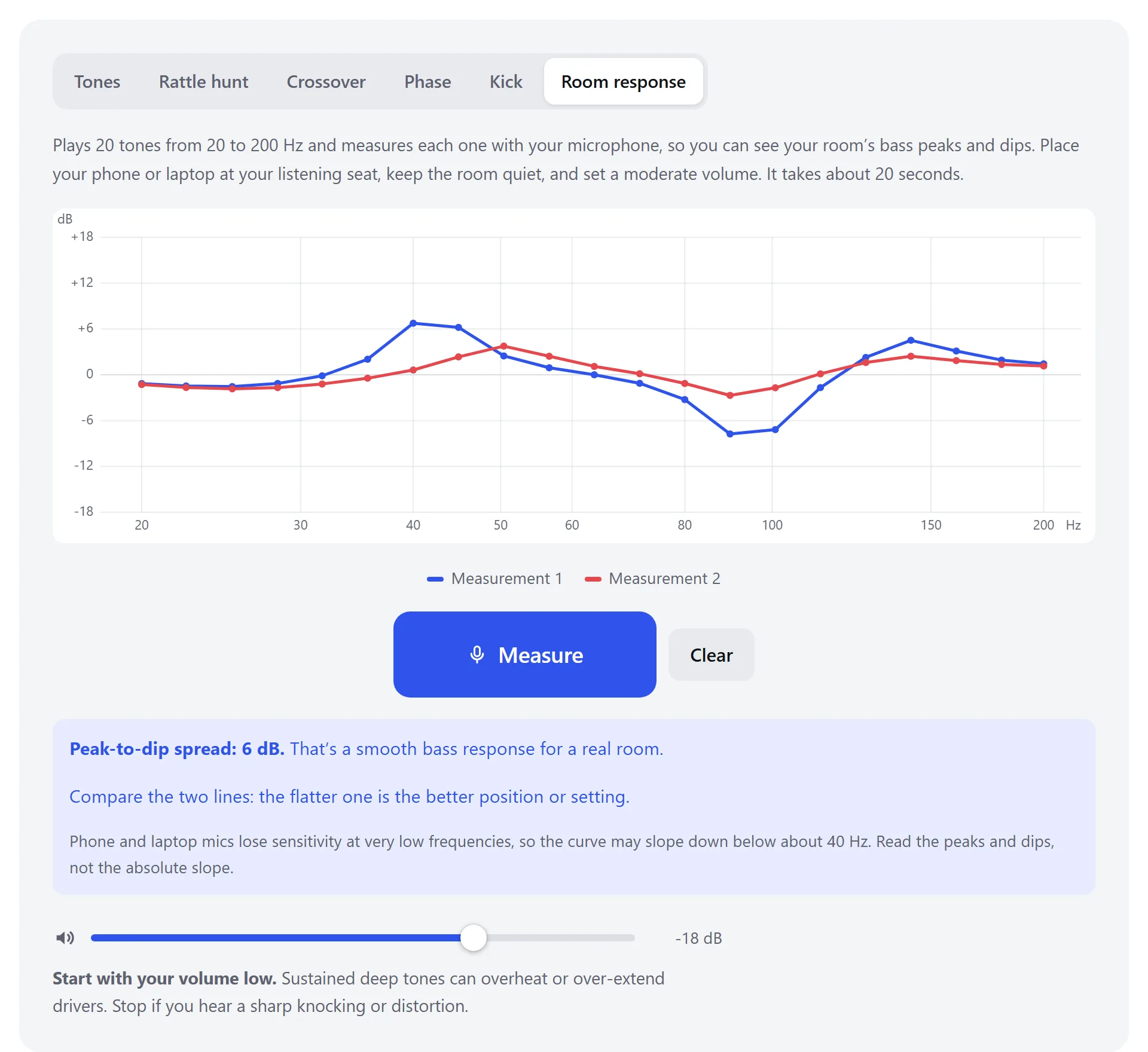Go to the Phase tab

point(428,81)
